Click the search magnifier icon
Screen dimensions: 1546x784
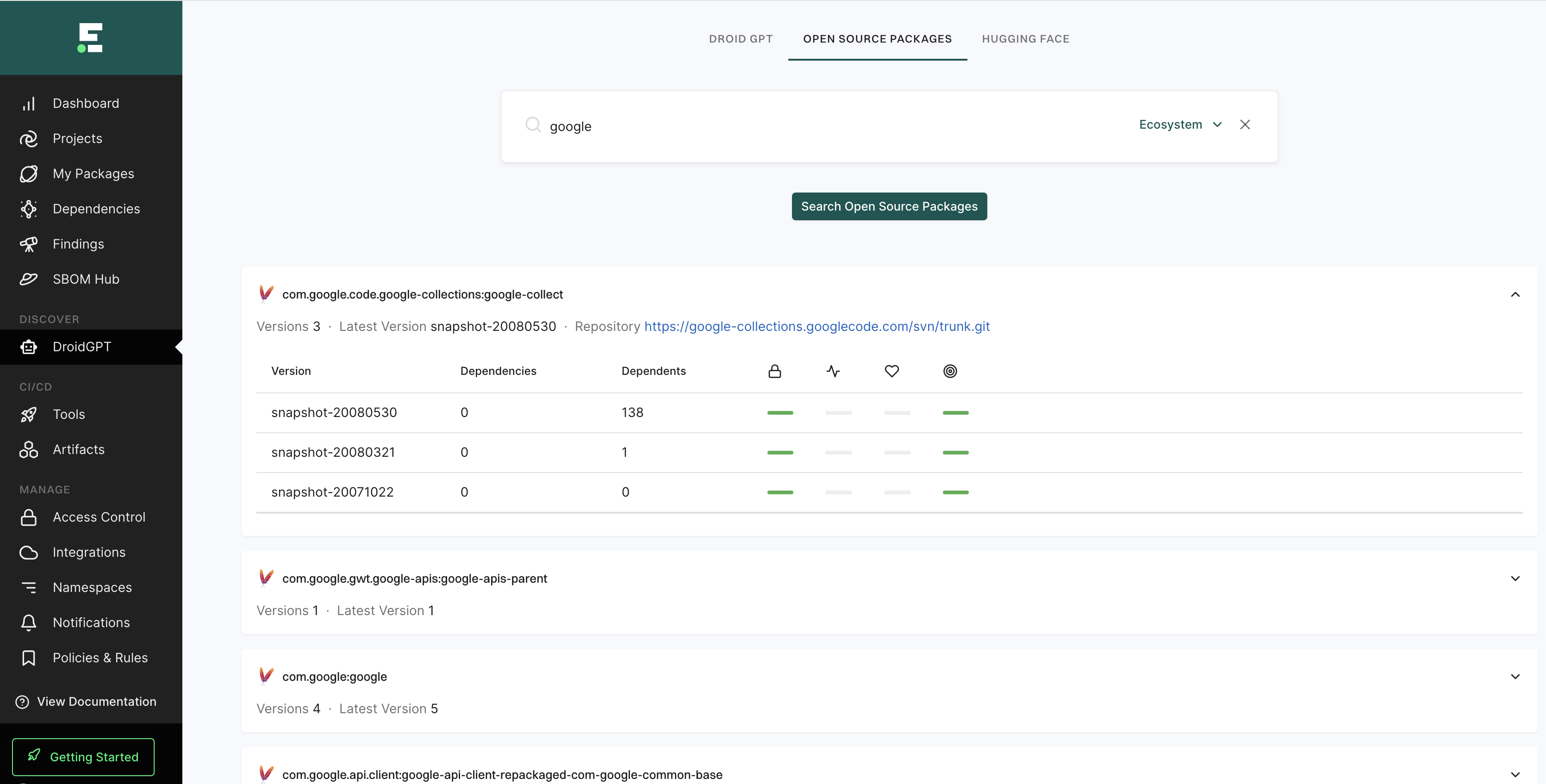point(533,125)
